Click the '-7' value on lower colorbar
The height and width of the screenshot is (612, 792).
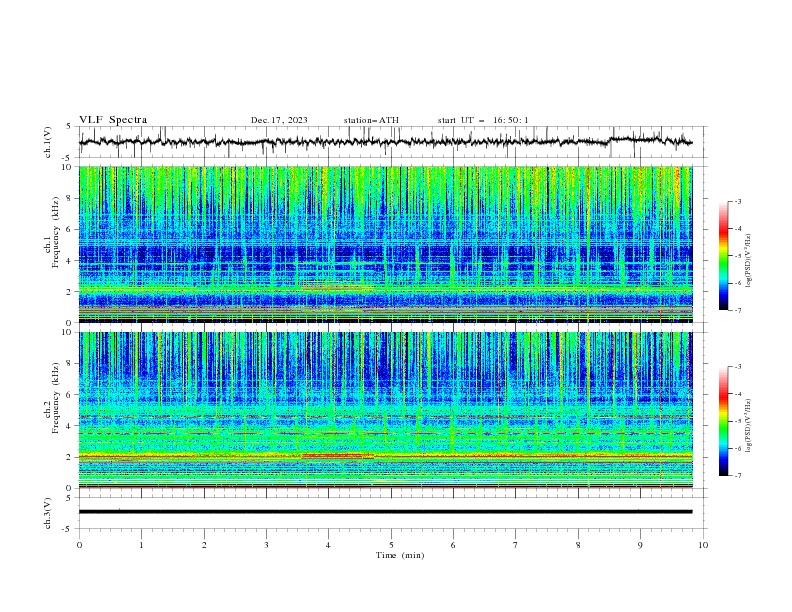(x=737, y=475)
